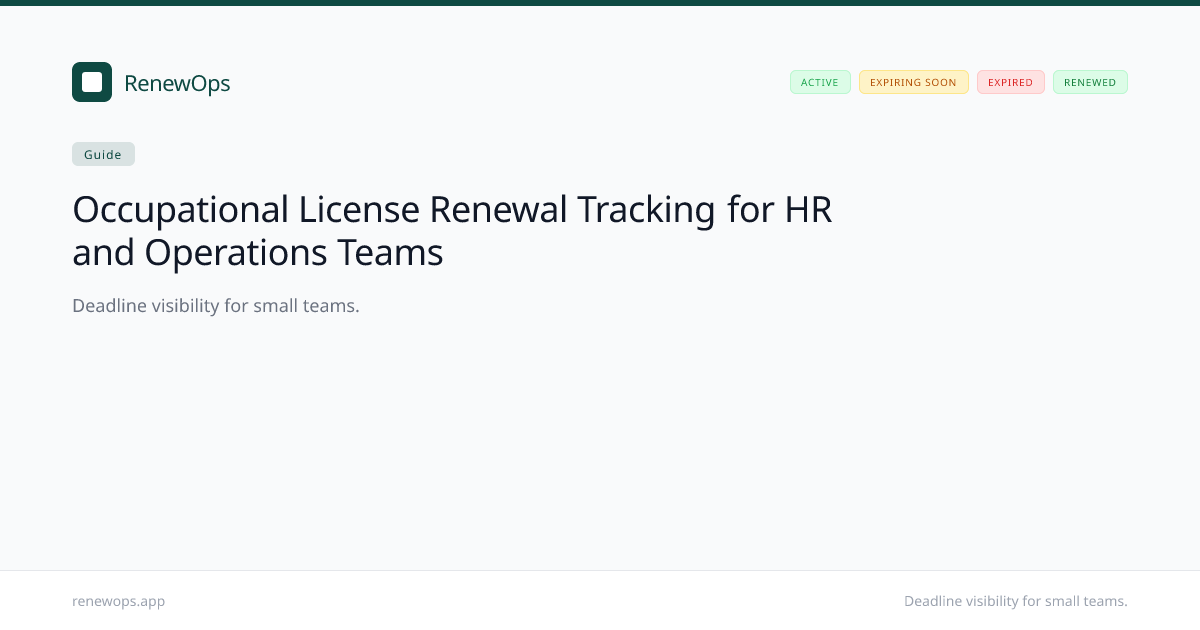Click the subtitle Deadline visibility for small teams
Screen dimensions: 1200x630
[x=216, y=305]
